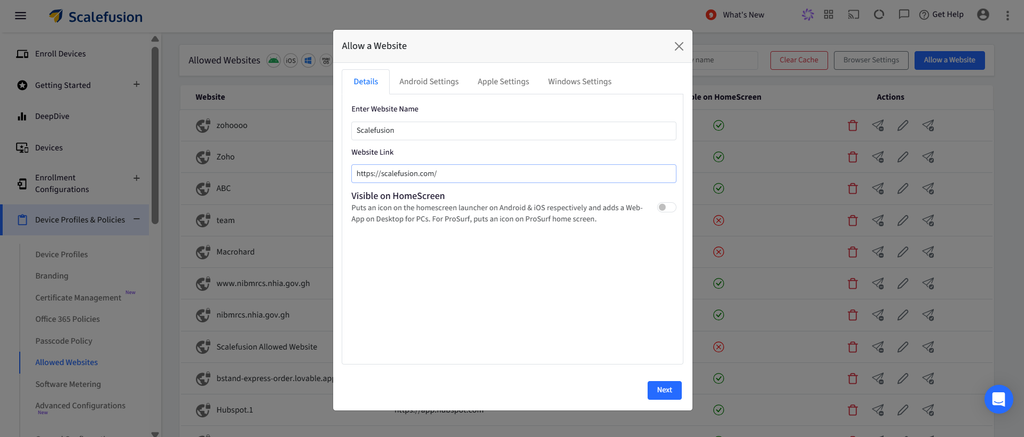Open Software Metering in sidebar
The width and height of the screenshot is (1024, 437).
[68, 384]
